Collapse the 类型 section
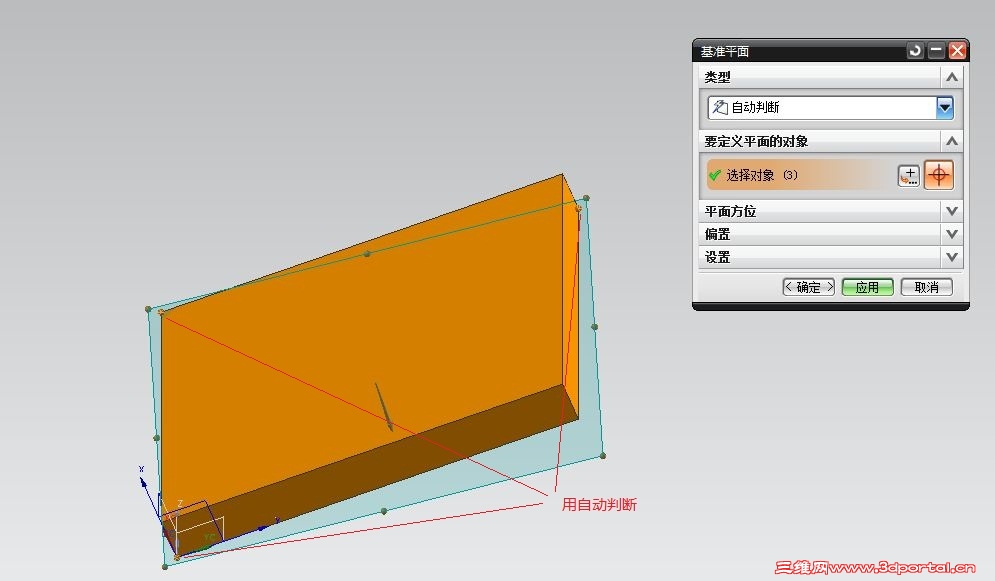Viewport: 995px width, 581px height. (951, 77)
